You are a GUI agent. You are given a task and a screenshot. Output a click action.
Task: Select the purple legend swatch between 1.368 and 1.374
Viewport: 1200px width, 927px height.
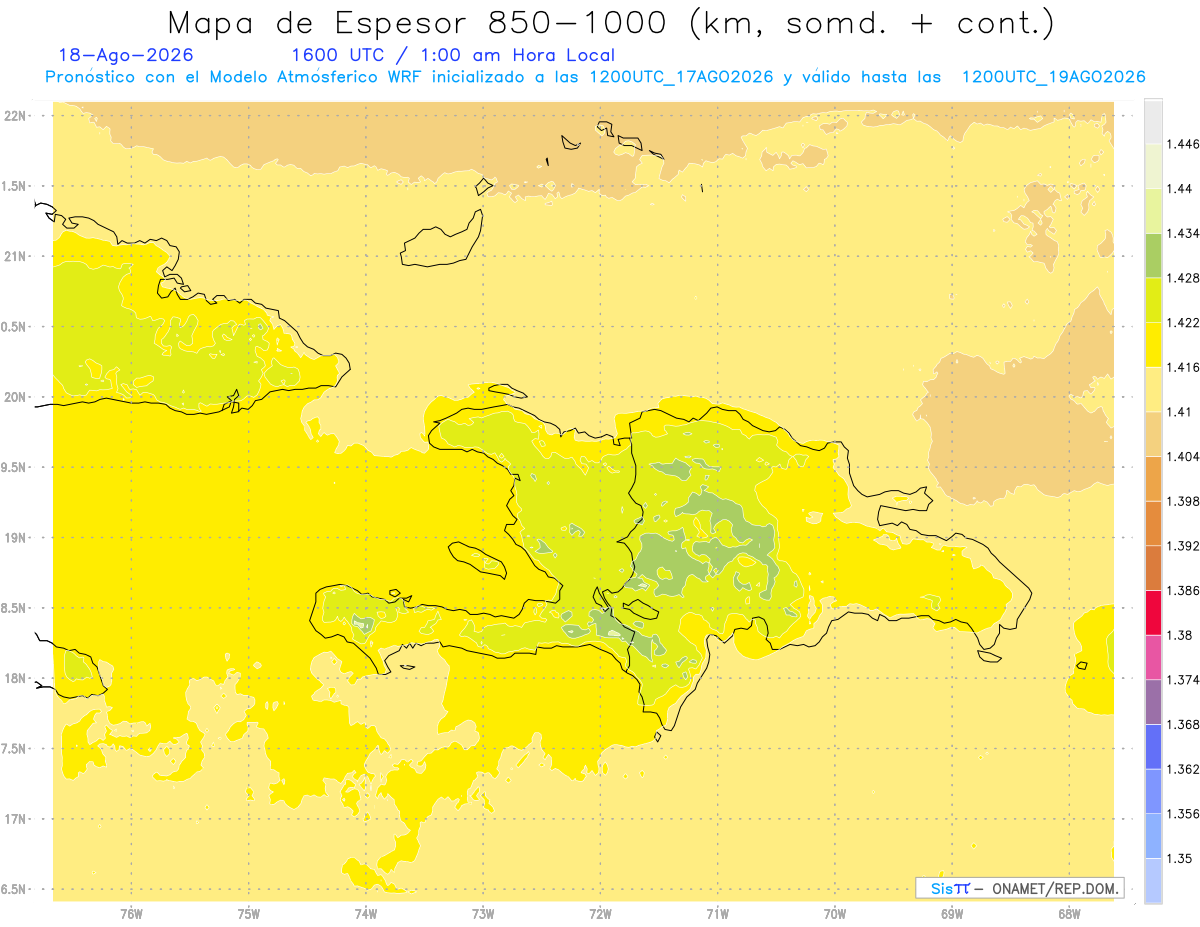pos(1153,702)
